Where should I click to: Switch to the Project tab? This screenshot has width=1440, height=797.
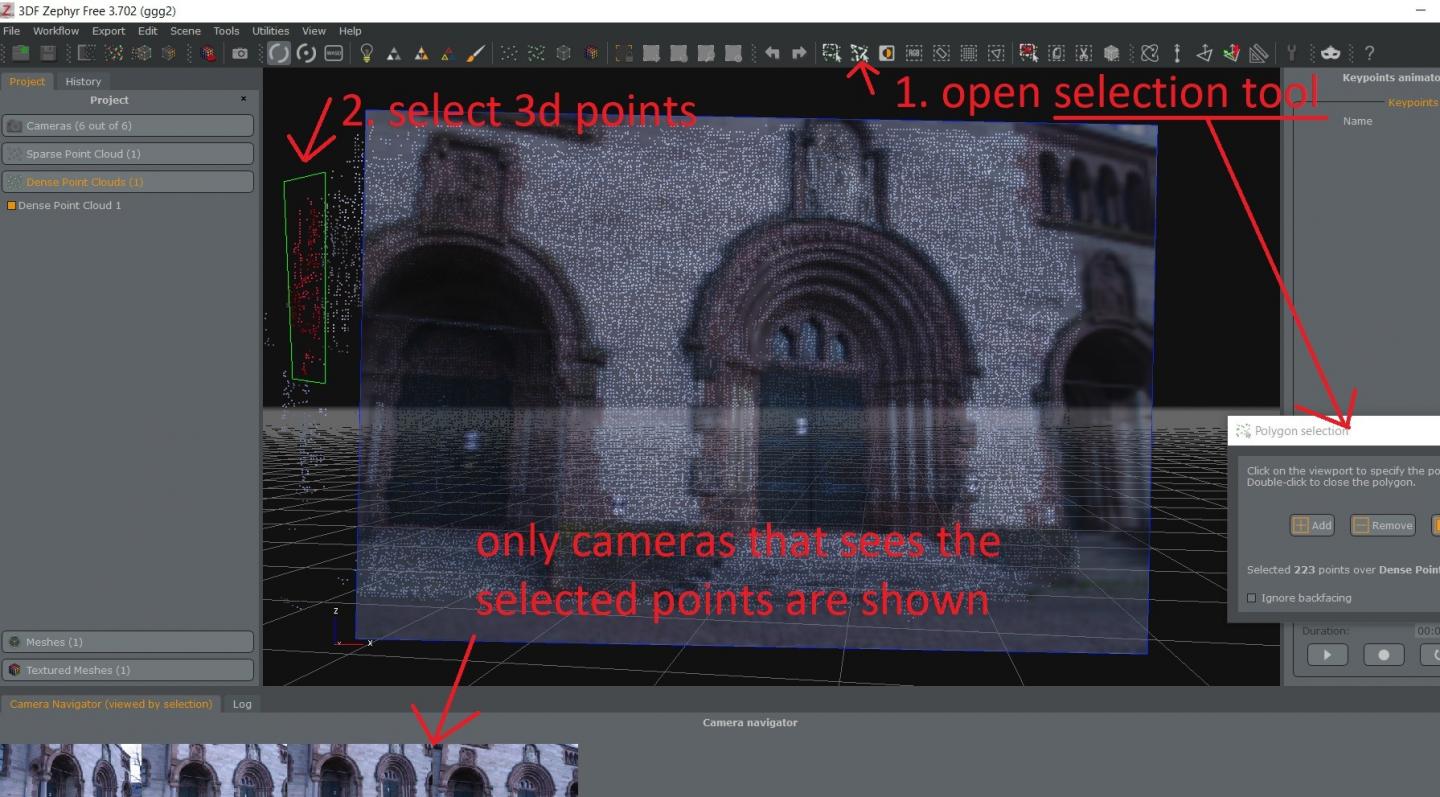point(27,81)
